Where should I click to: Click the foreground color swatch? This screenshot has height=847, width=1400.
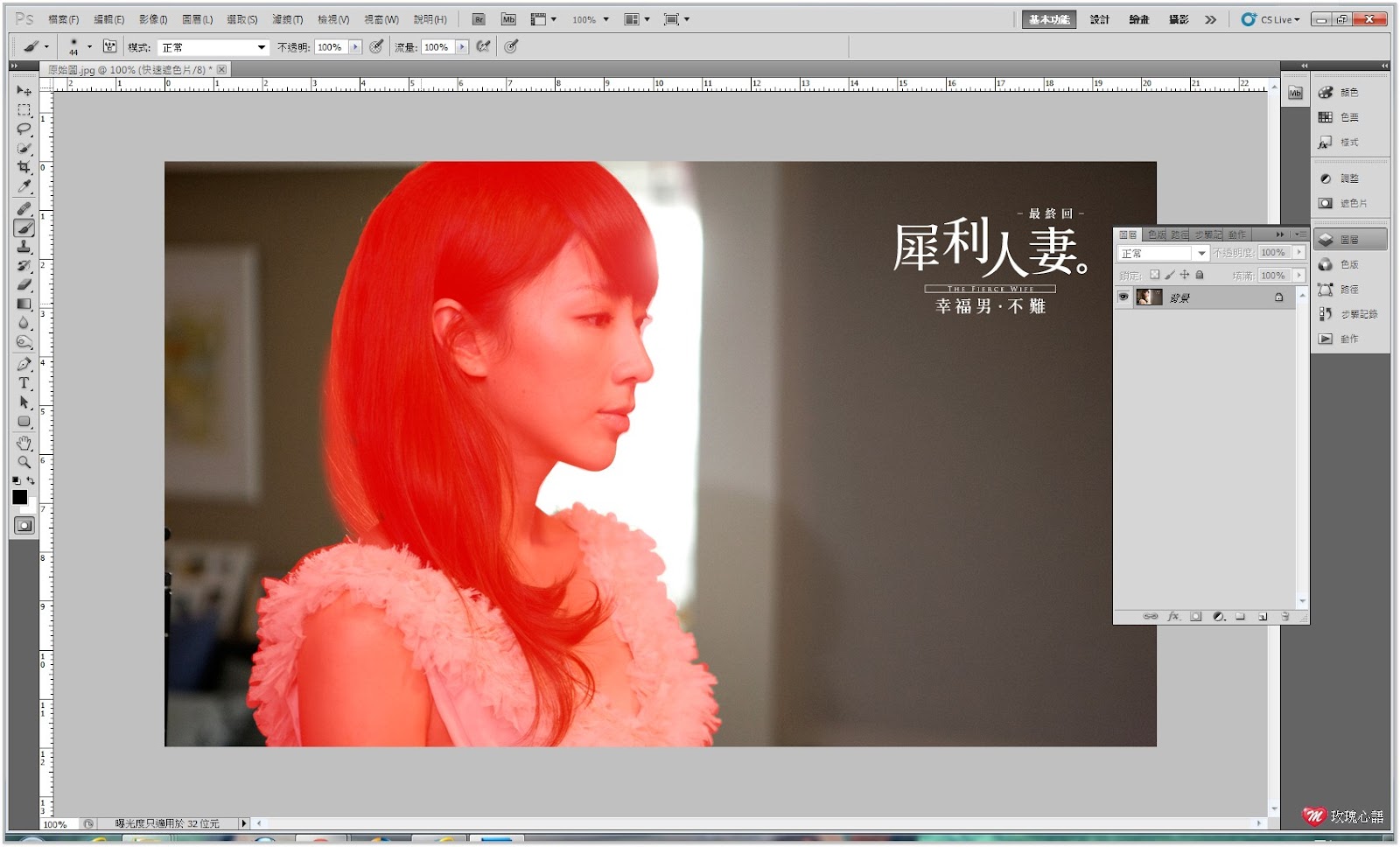[x=19, y=497]
